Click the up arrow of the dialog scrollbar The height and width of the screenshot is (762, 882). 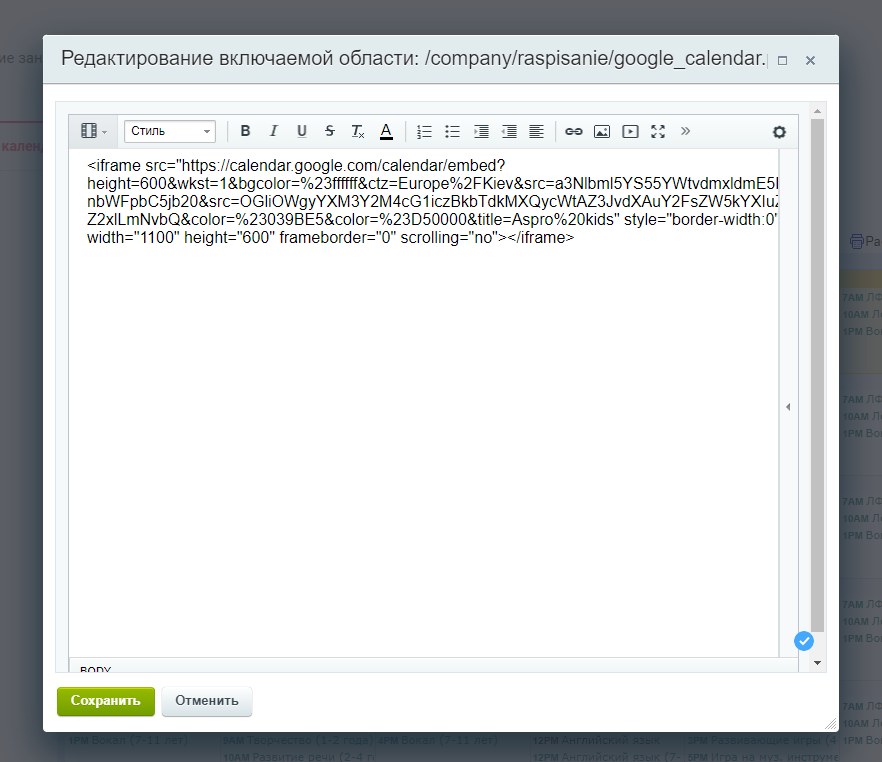[817, 111]
